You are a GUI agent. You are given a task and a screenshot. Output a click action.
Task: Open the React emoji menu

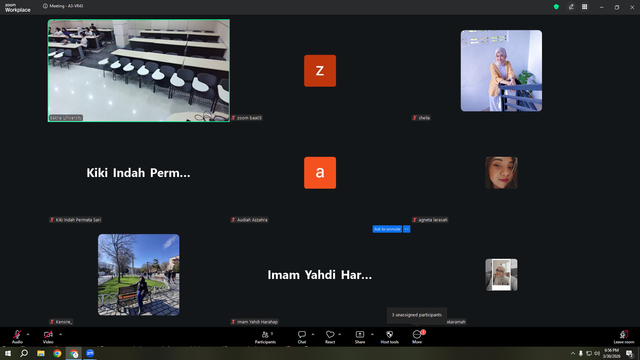(330, 337)
